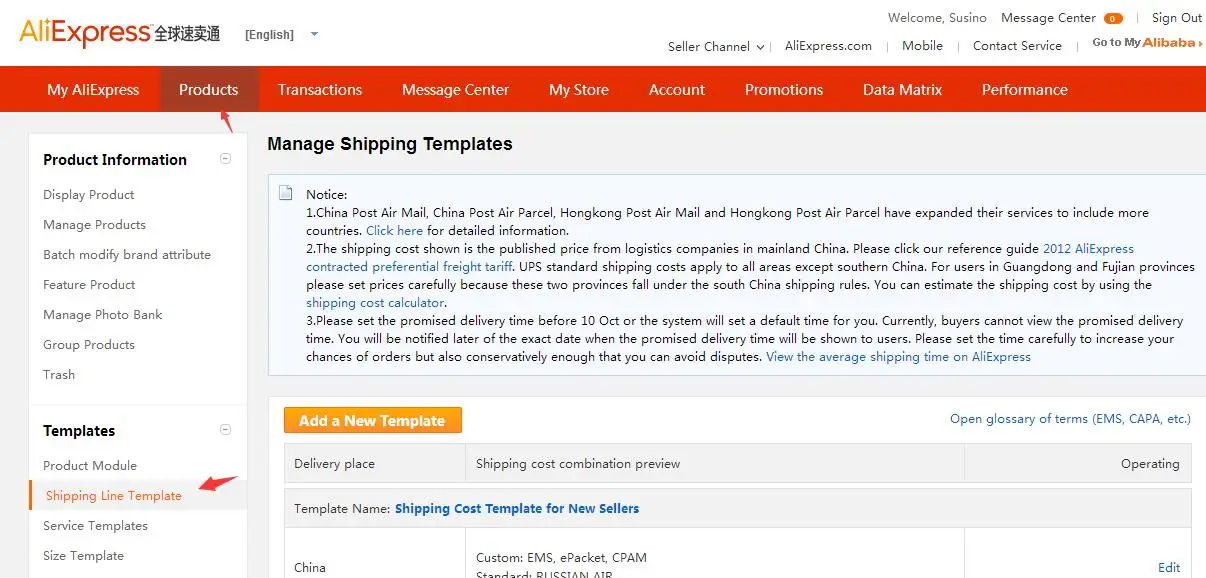Image resolution: width=1206 pixels, height=578 pixels.
Task: Select Shipping Line Template in sidebar
Action: pyautogui.click(x=114, y=496)
